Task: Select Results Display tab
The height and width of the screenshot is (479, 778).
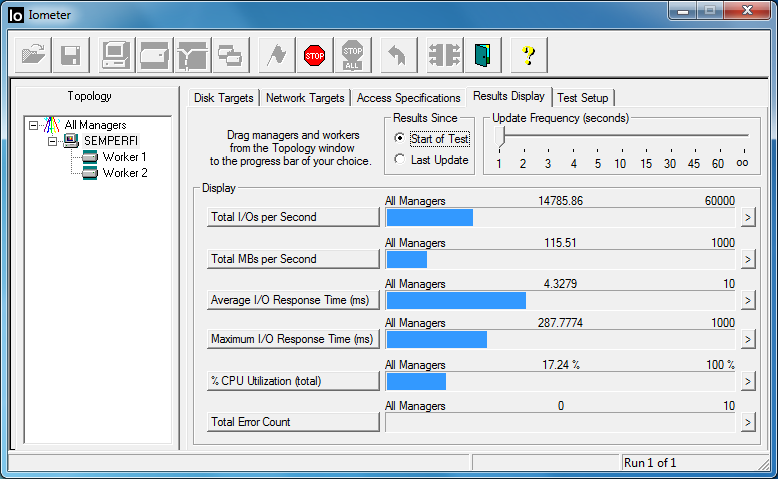Action: click(x=509, y=96)
